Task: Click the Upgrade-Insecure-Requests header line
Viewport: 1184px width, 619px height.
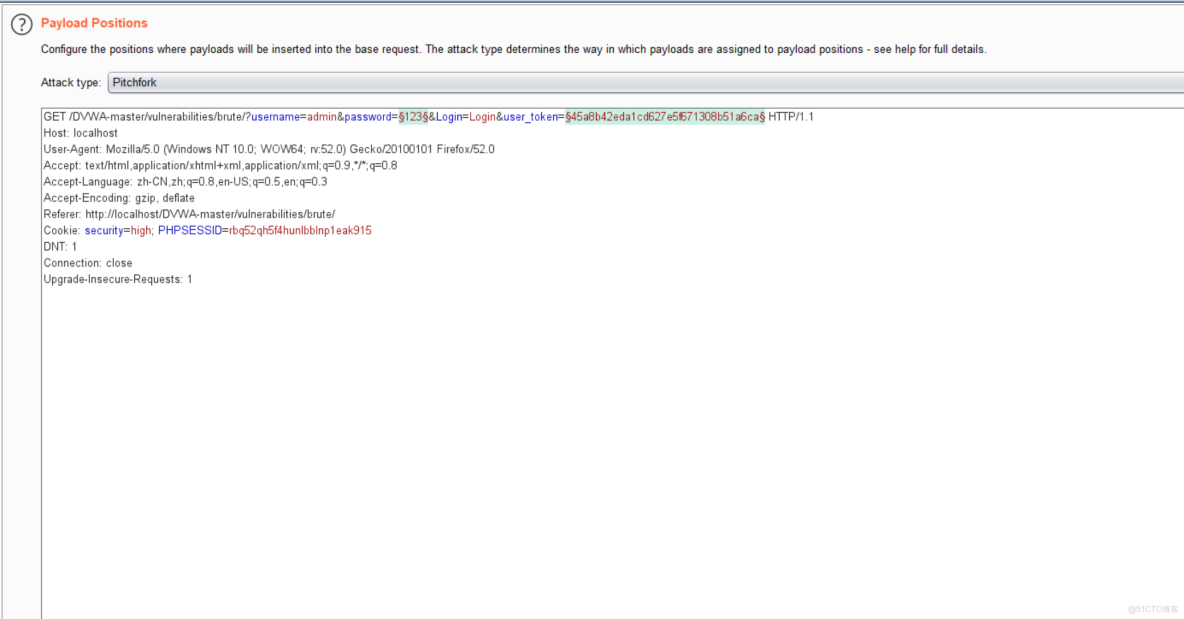Action: pyautogui.click(x=117, y=279)
